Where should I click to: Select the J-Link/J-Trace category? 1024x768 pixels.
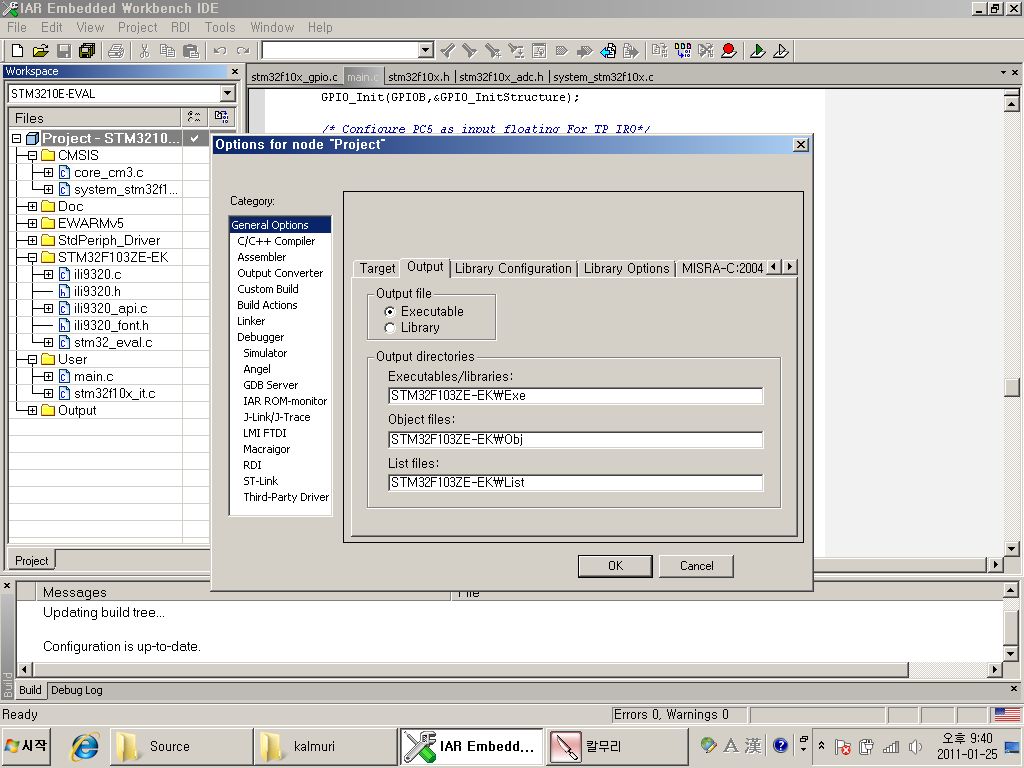tap(276, 417)
